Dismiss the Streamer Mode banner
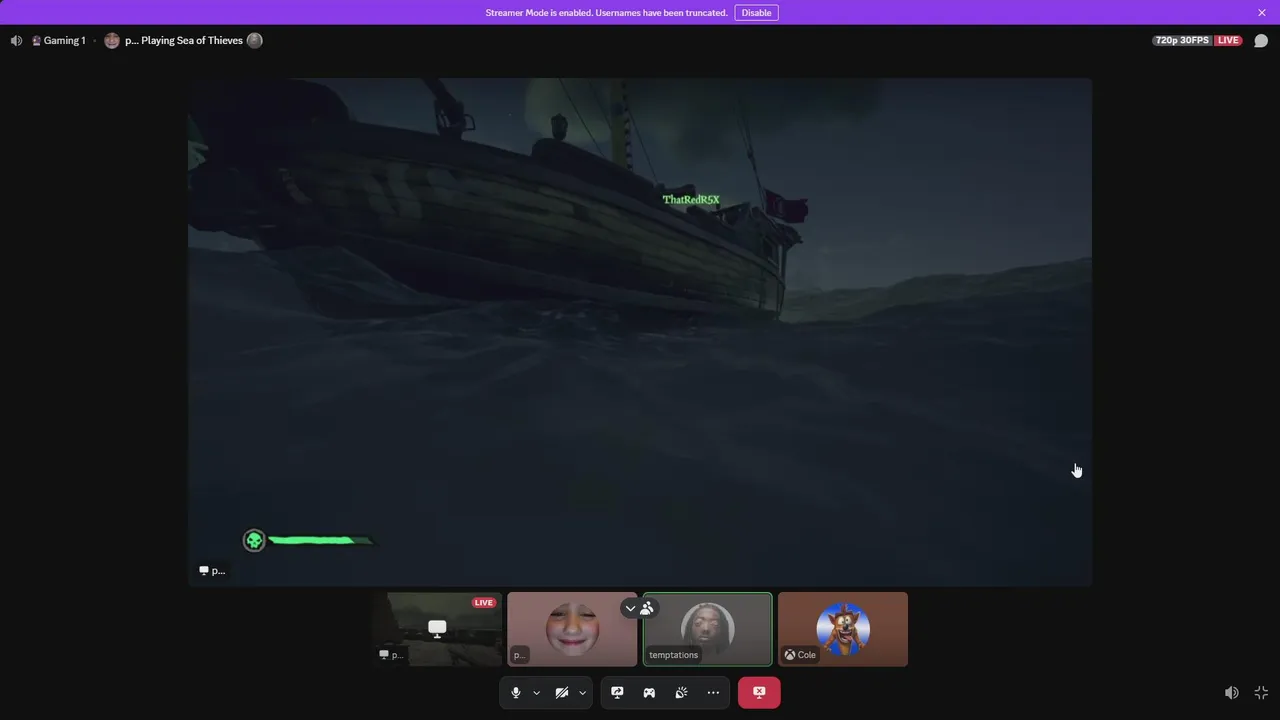The height and width of the screenshot is (720, 1280). tap(1262, 13)
